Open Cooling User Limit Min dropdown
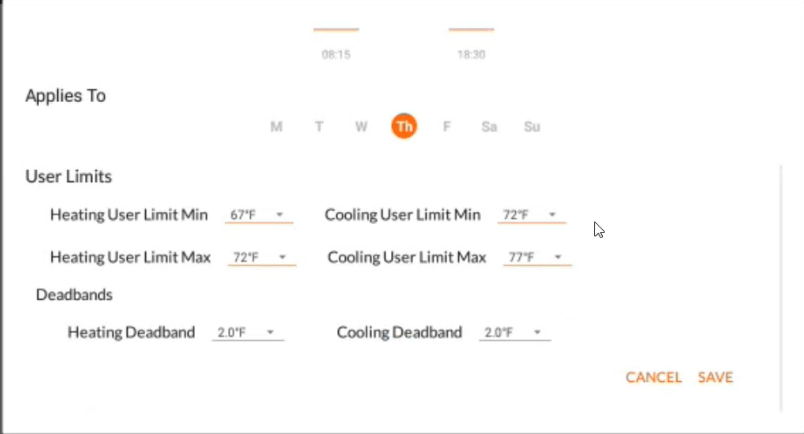The width and height of the screenshot is (804, 434). (x=532, y=215)
